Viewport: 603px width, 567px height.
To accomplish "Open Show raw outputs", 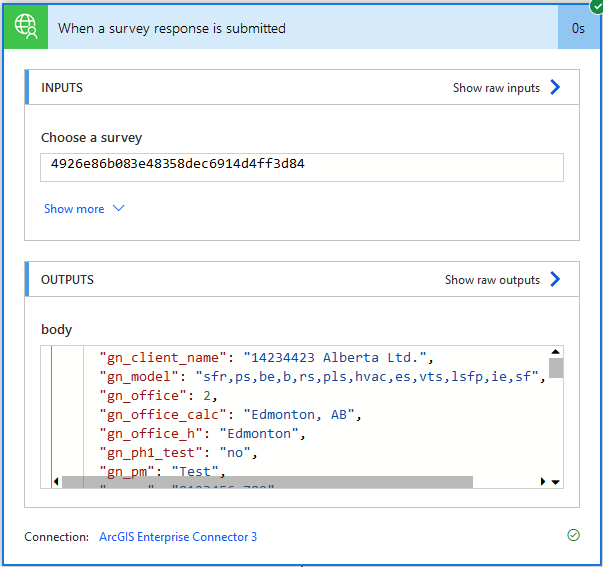I will coord(492,280).
